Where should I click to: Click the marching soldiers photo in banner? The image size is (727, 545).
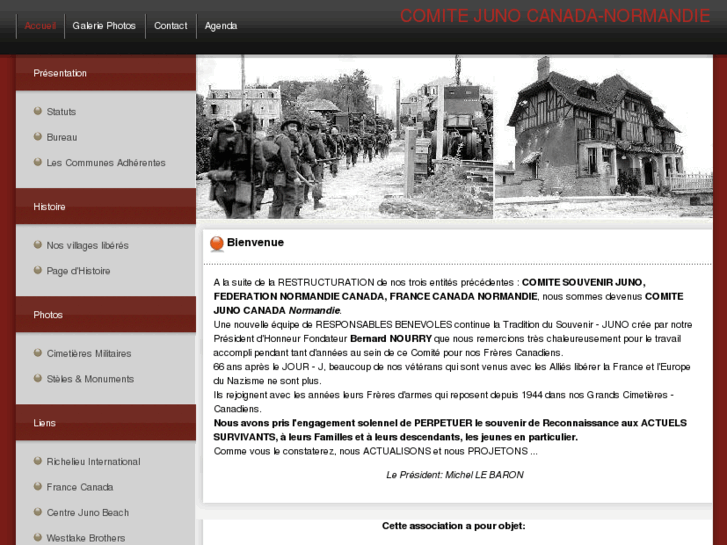344,137
